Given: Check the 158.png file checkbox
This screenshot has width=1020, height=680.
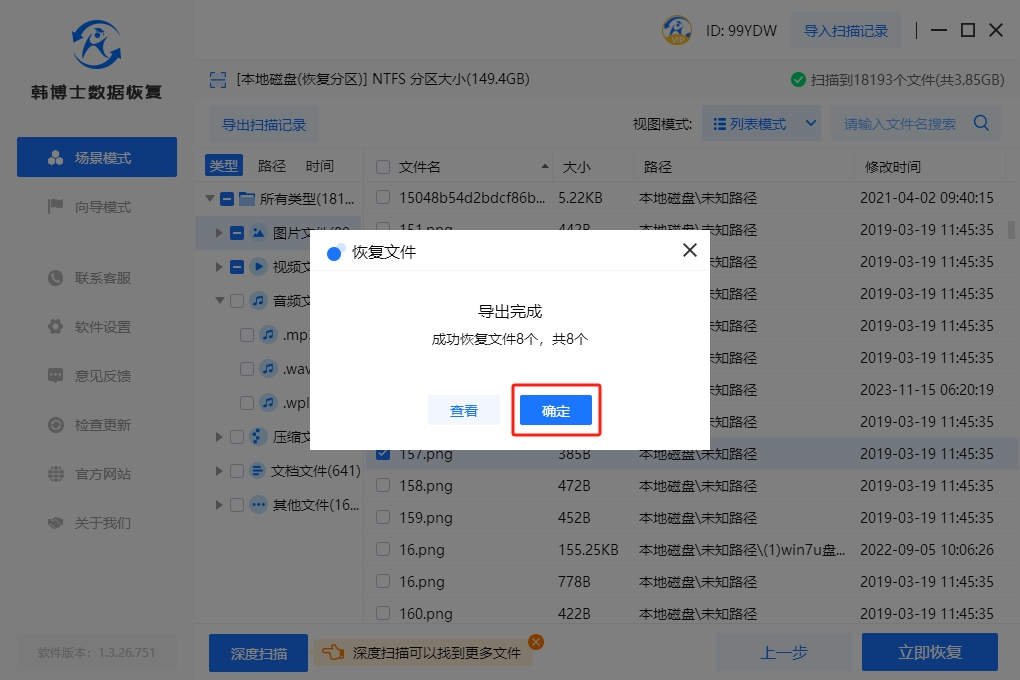Looking at the screenshot, I should pyautogui.click(x=383, y=486).
